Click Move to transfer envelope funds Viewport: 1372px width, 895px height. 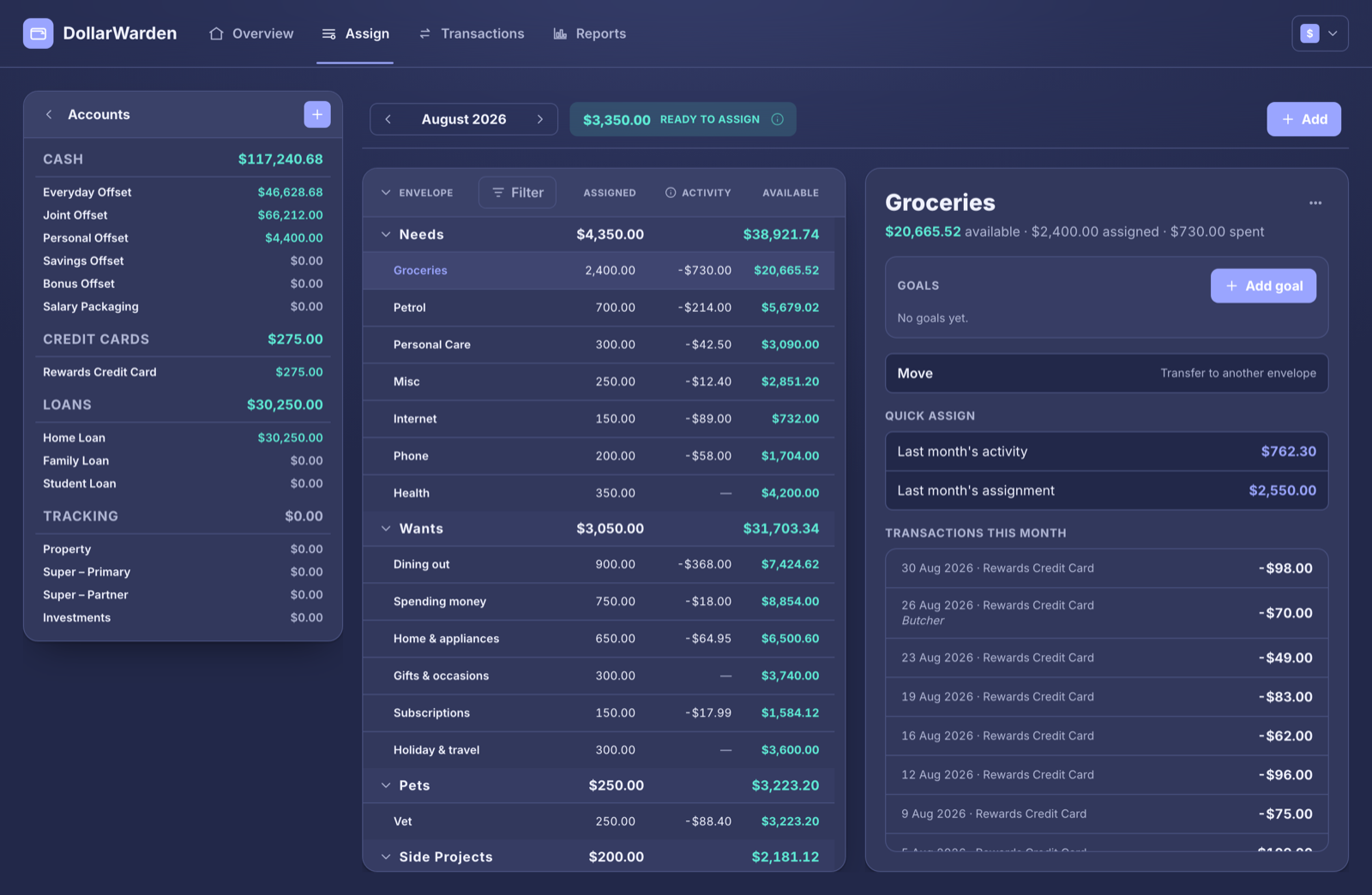(x=1106, y=373)
